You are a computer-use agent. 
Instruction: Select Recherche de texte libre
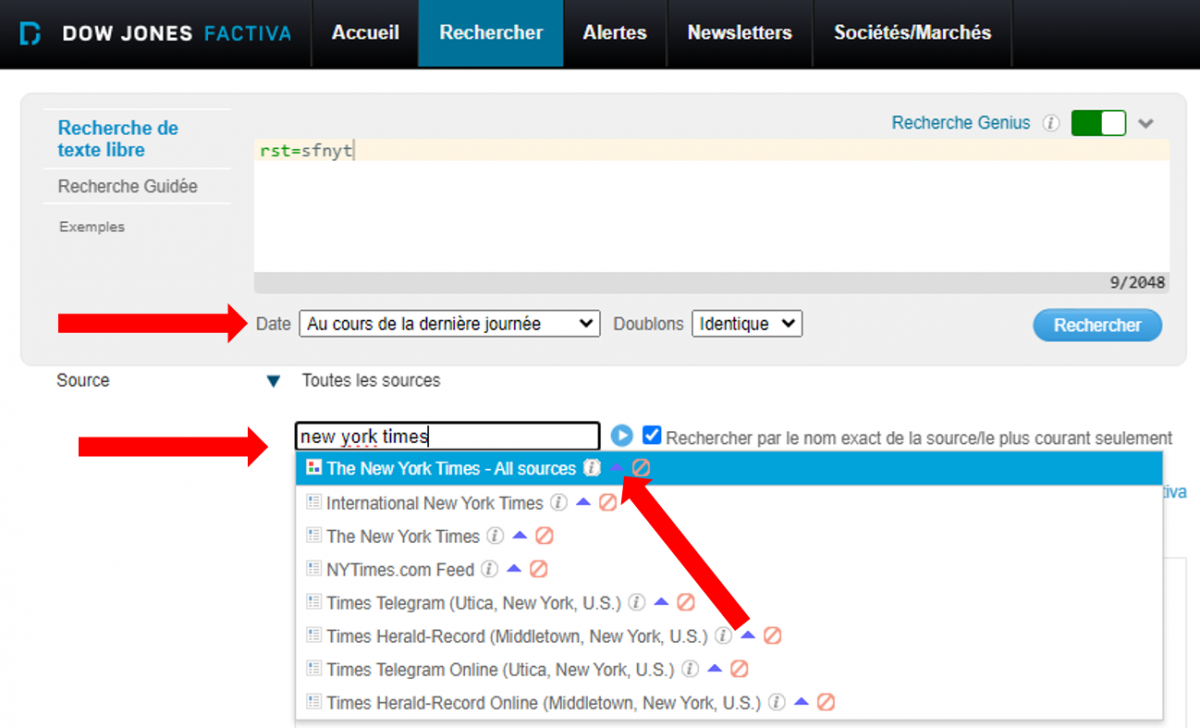pos(118,139)
